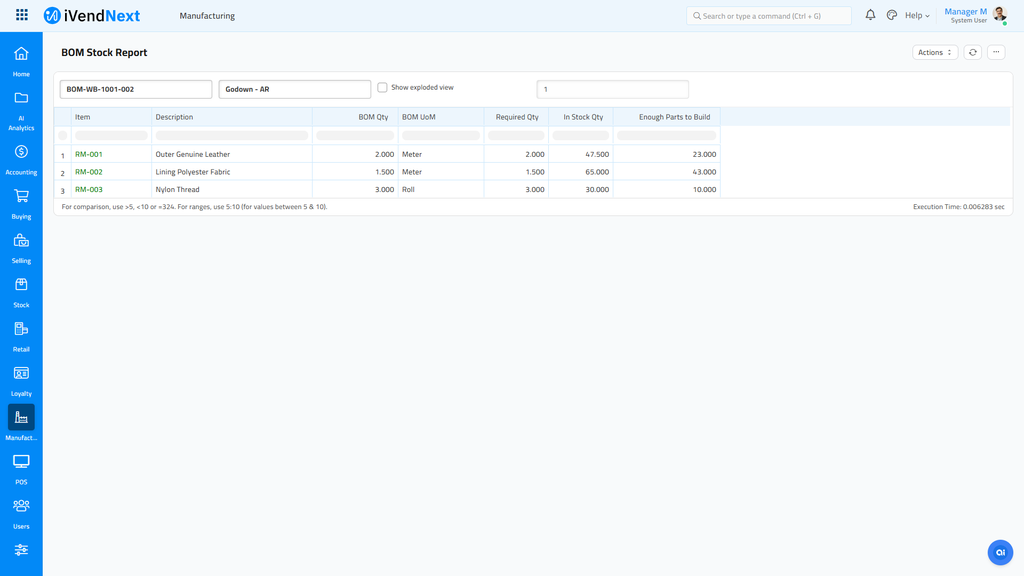Screen dimensions: 1024x576
Task: Focus the search command bar
Action: [769, 16]
